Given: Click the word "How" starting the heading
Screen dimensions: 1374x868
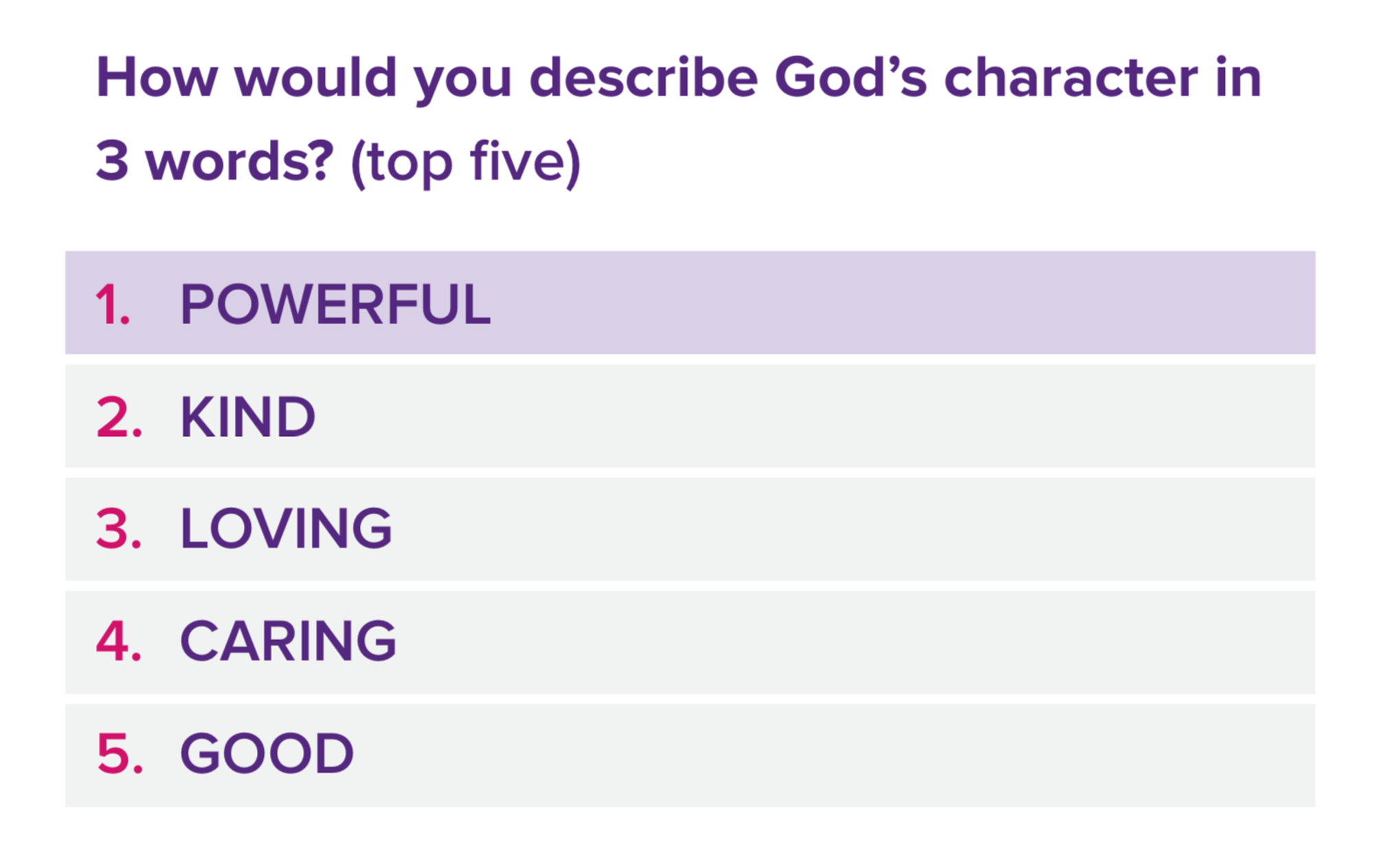Looking at the screenshot, I should click(x=157, y=78).
